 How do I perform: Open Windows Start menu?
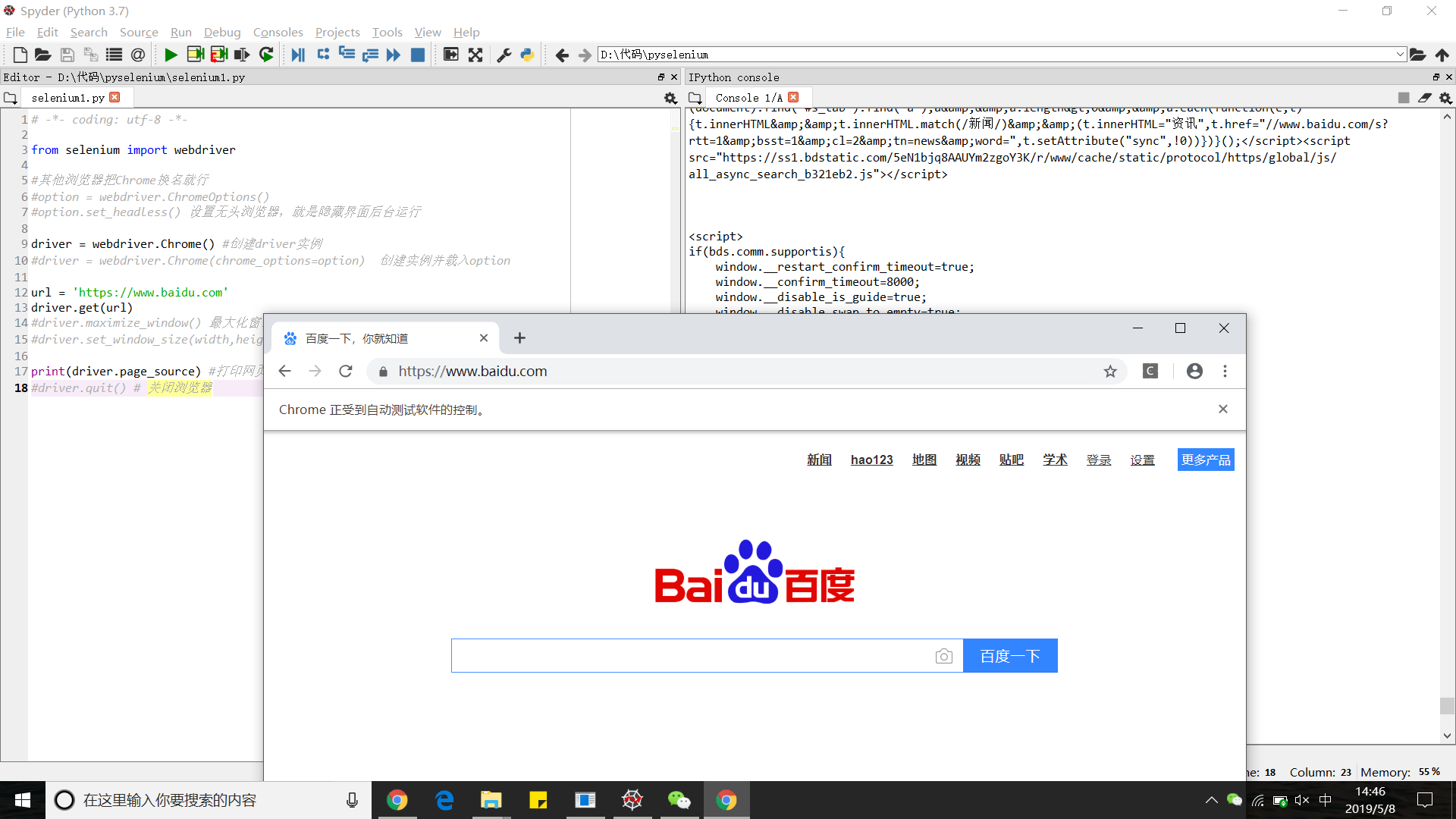[23, 800]
